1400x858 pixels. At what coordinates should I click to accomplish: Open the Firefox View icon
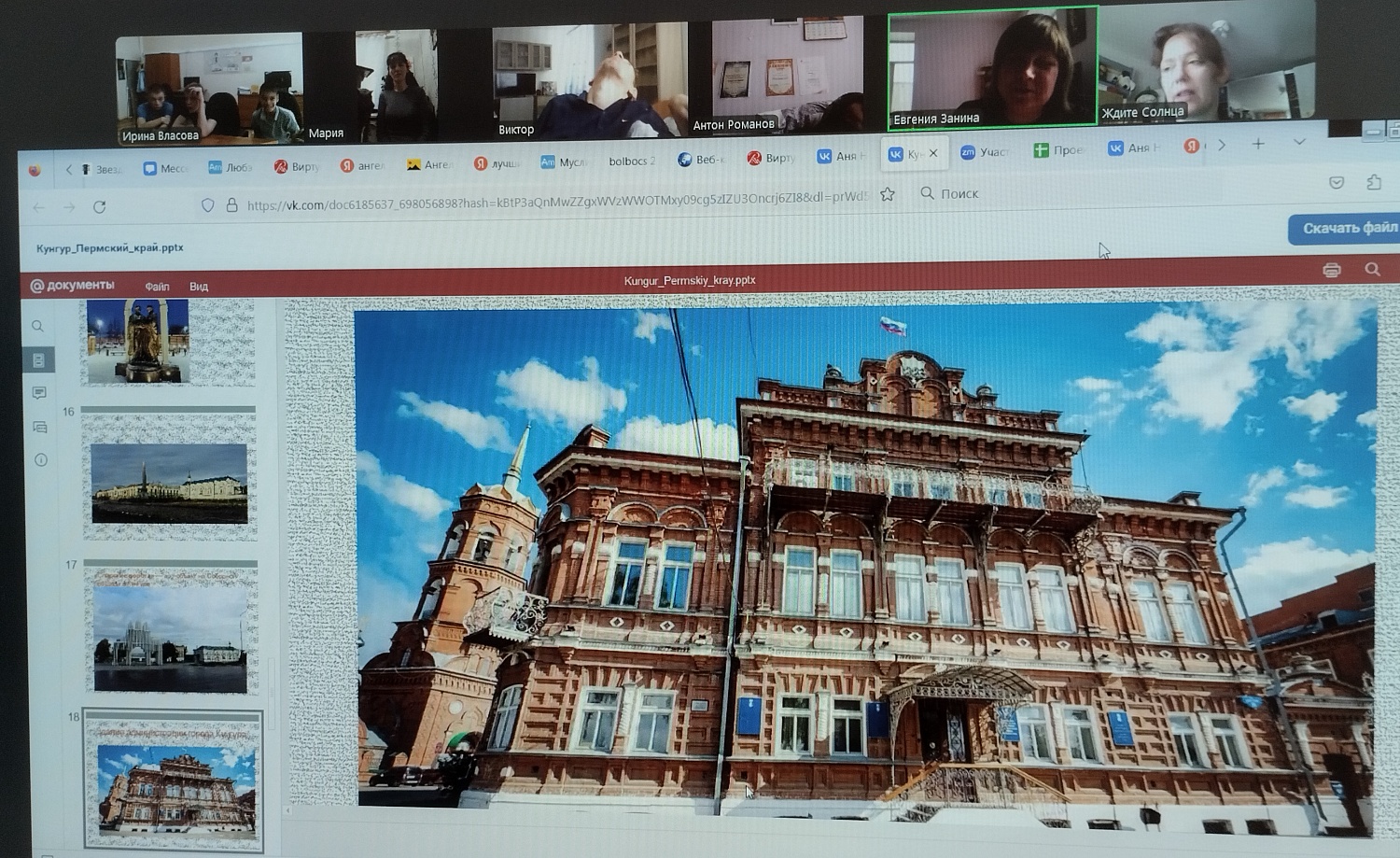point(35,170)
